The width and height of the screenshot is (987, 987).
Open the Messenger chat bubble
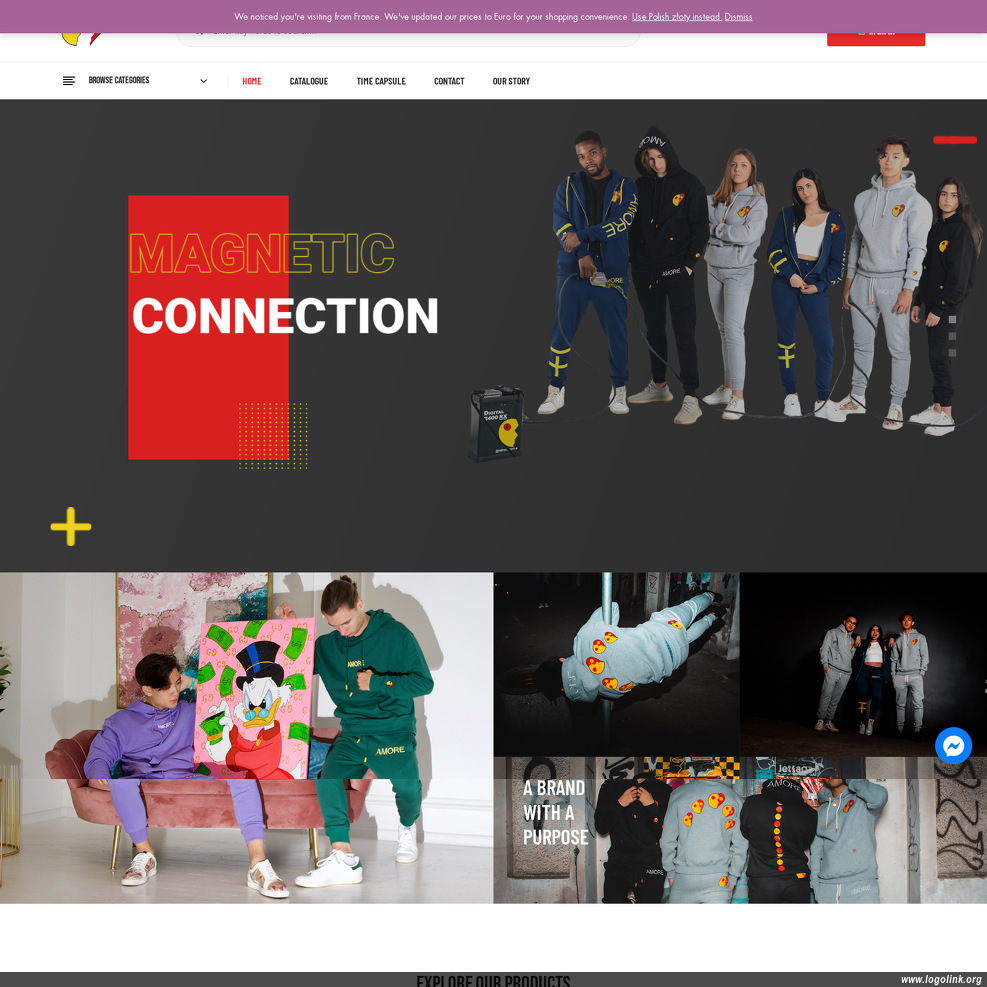pos(953,746)
